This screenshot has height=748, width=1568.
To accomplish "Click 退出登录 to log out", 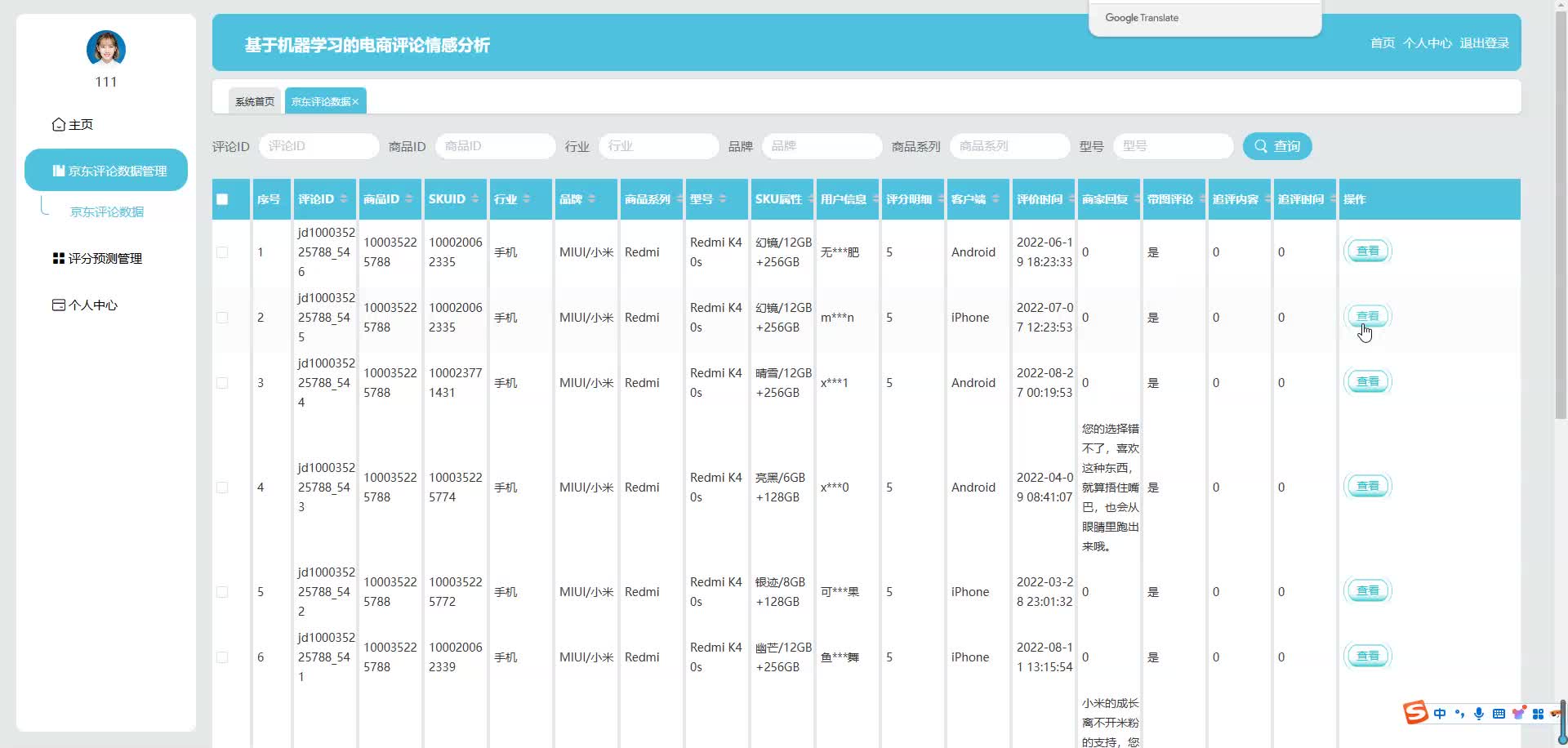I will [1484, 43].
